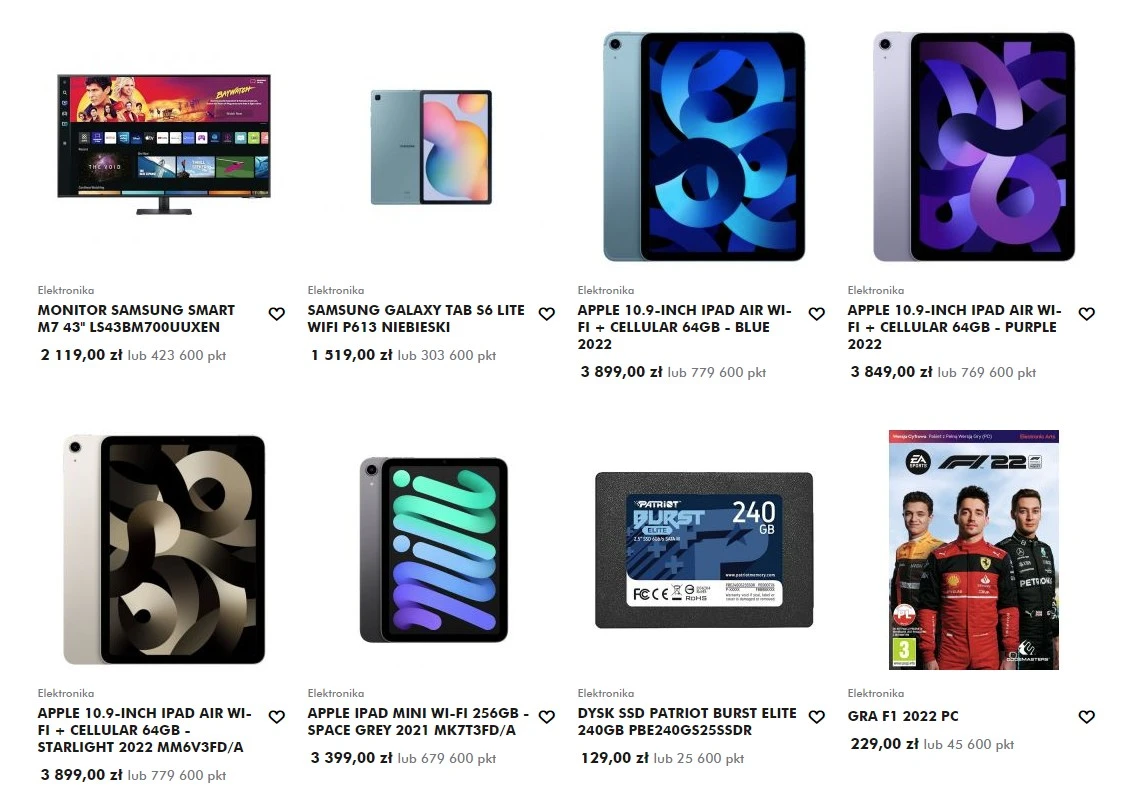Save iPad Mini Space Grey via heart icon

(x=546, y=717)
